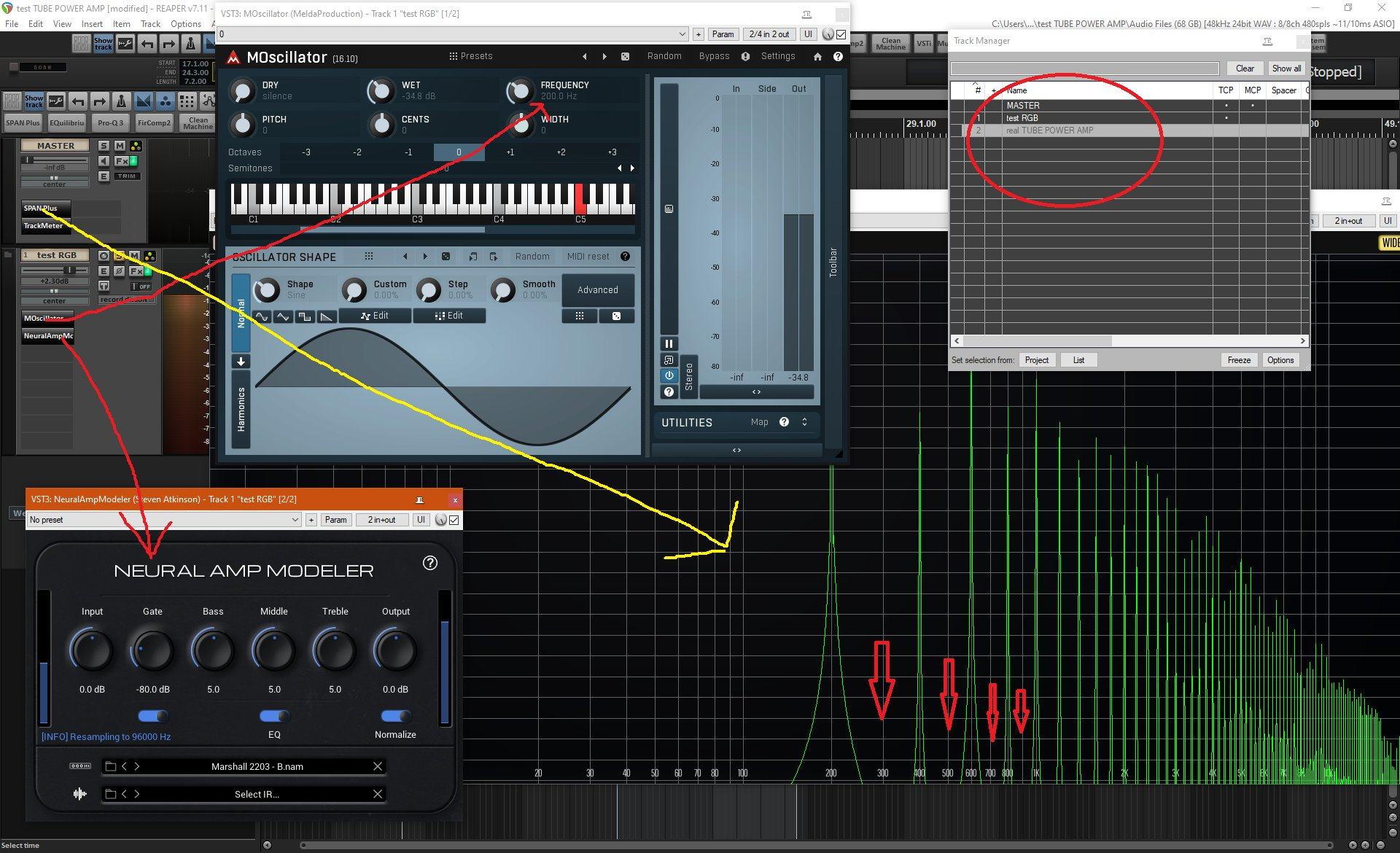This screenshot has height=853, width=1400.
Task: Open the MOscillator preset dropdown at top
Action: pyautogui.click(x=452, y=34)
